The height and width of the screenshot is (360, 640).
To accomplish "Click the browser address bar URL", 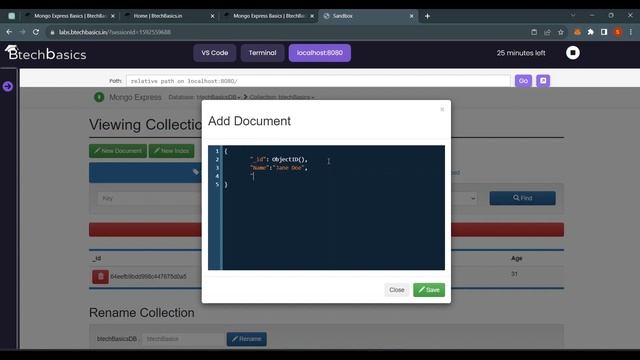I will 115,32.
